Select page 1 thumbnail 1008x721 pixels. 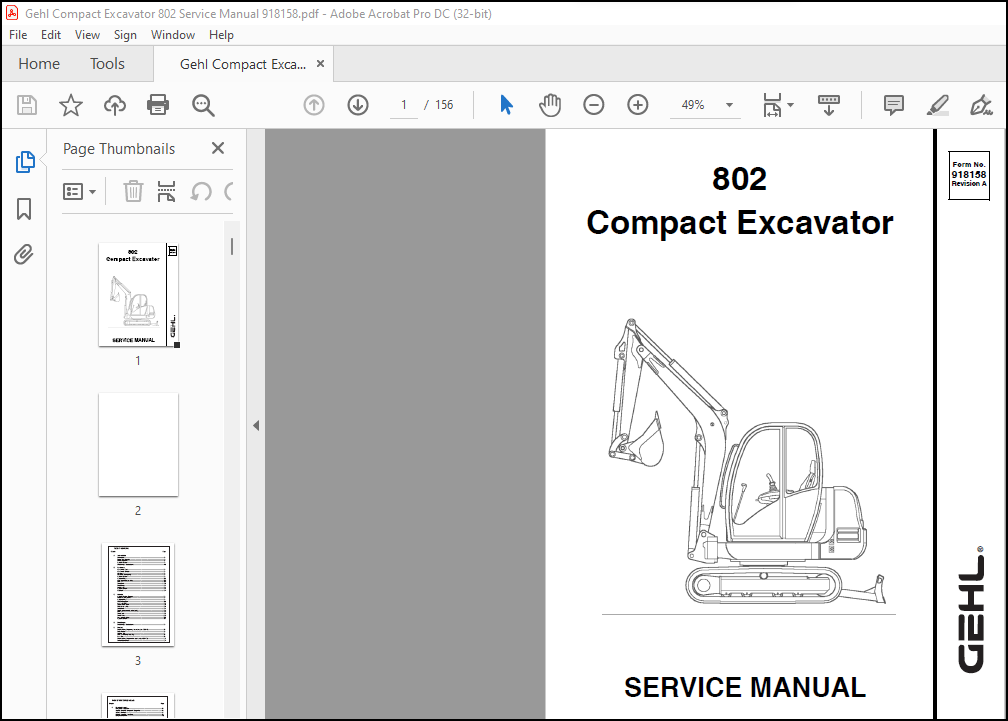pyautogui.click(x=138, y=295)
